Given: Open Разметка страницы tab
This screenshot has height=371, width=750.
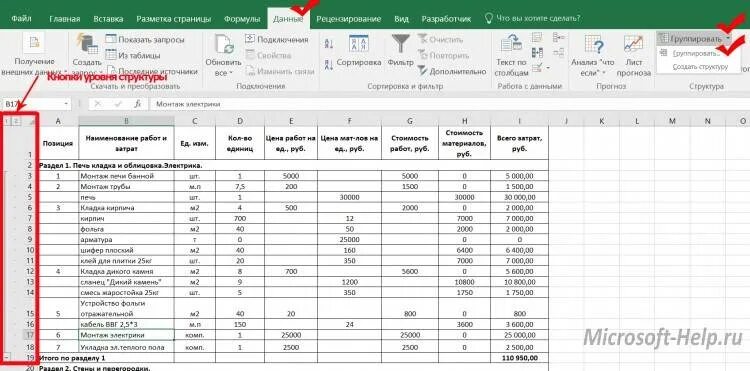Looking at the screenshot, I should [174, 19].
